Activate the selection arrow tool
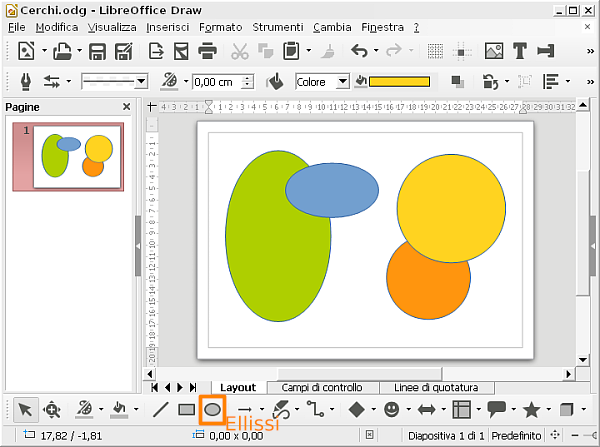 coord(26,409)
